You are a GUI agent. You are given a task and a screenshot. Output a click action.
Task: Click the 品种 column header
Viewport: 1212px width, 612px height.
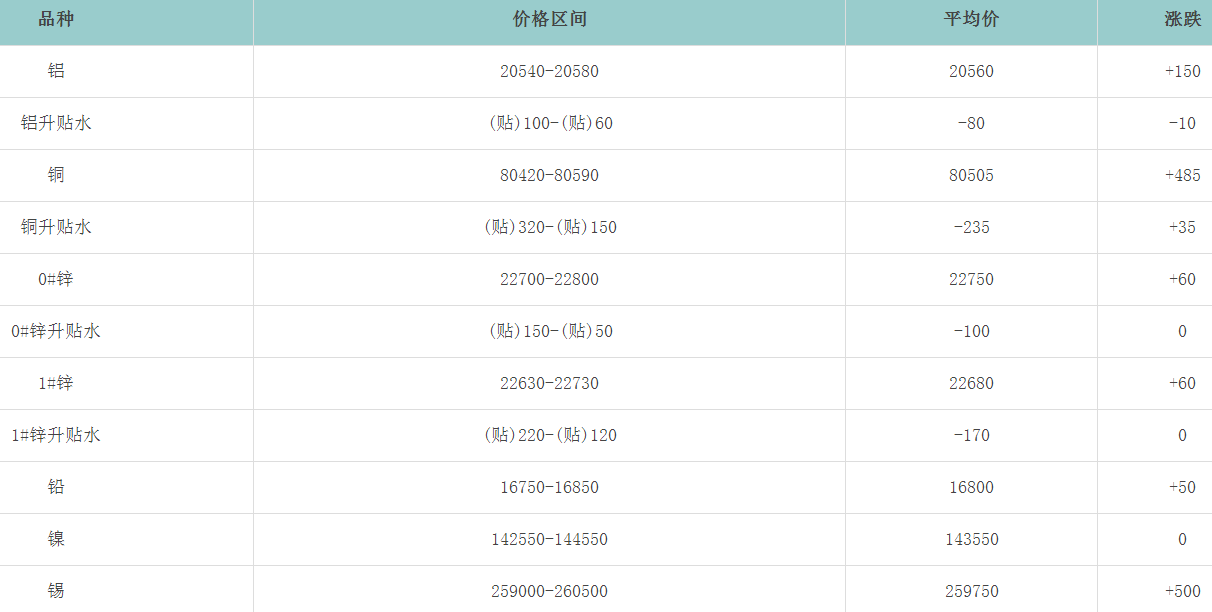point(56,20)
